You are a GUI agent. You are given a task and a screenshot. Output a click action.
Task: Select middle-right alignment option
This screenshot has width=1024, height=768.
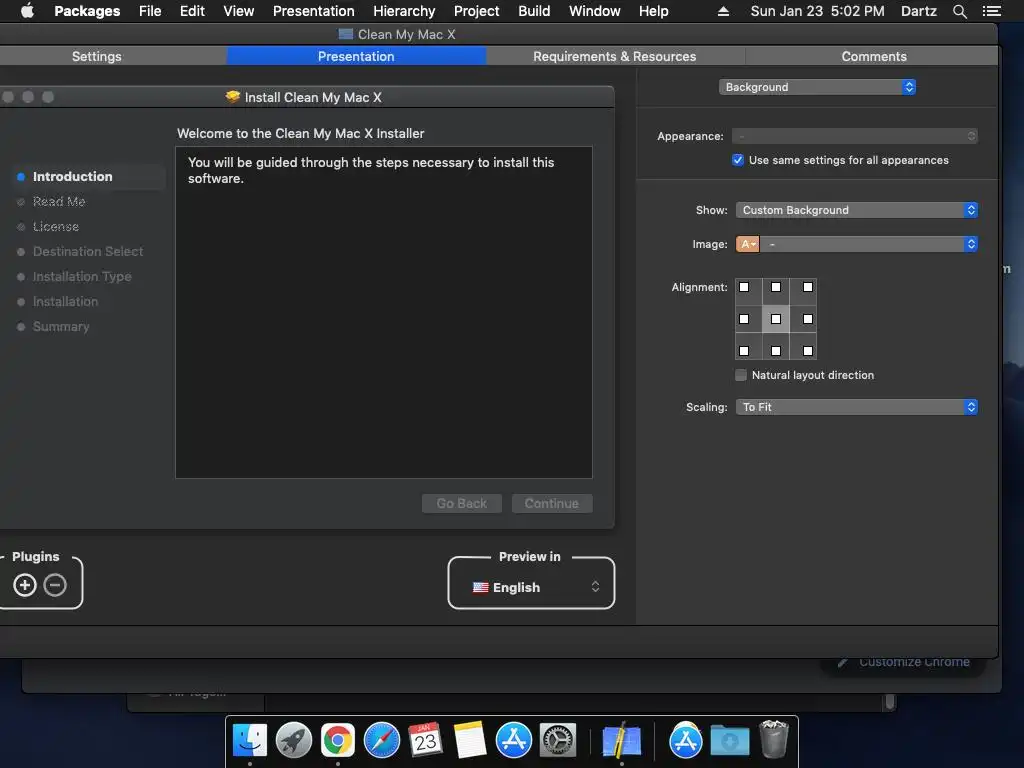click(808, 319)
